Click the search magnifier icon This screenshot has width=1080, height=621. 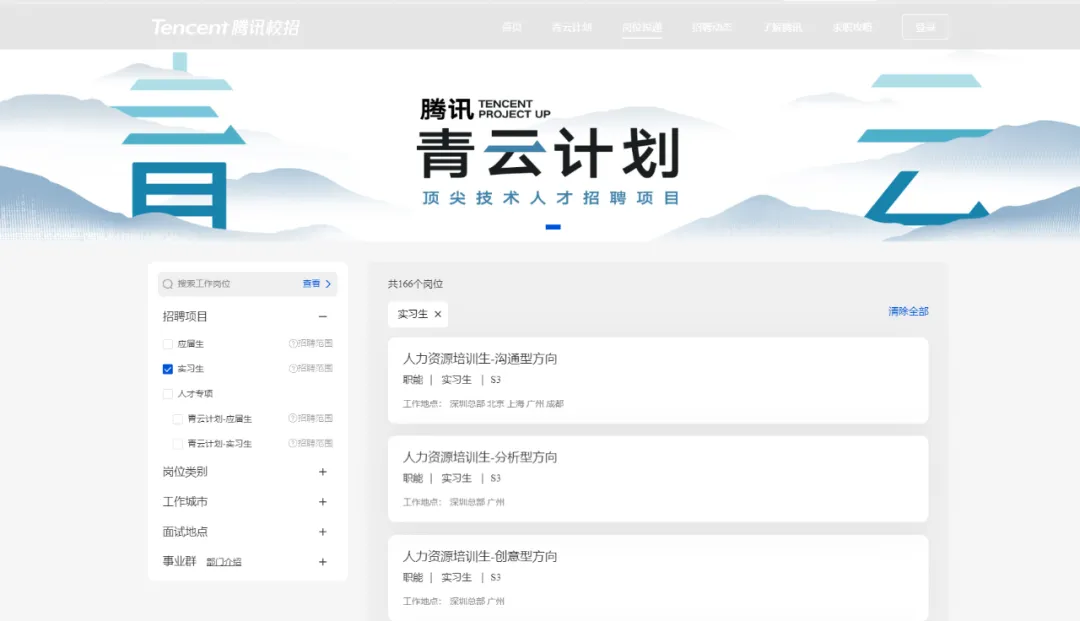pos(167,284)
